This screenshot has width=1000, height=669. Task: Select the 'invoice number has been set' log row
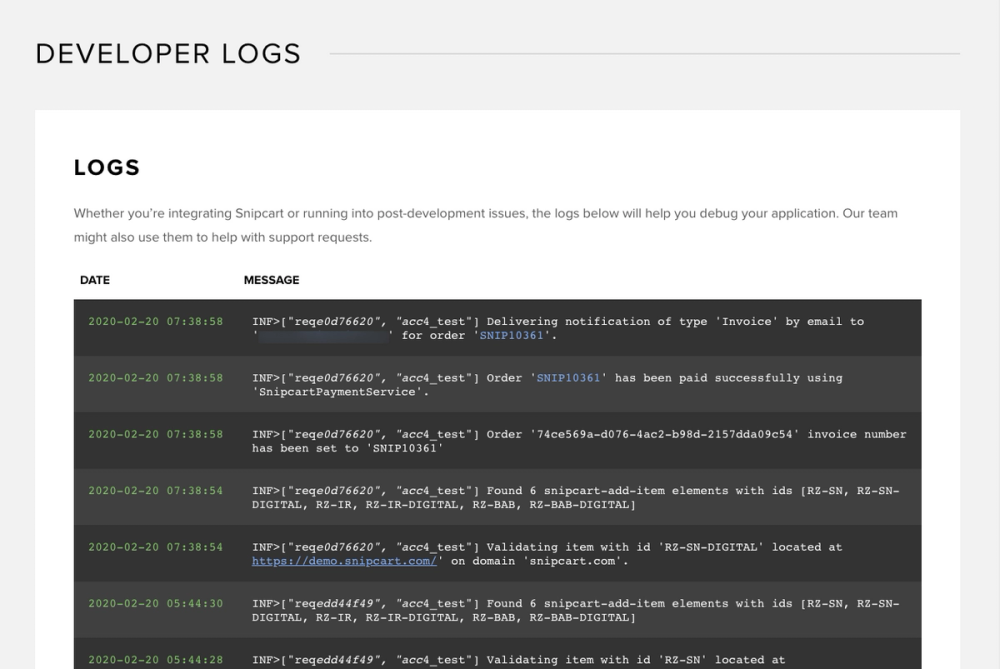[578, 441]
